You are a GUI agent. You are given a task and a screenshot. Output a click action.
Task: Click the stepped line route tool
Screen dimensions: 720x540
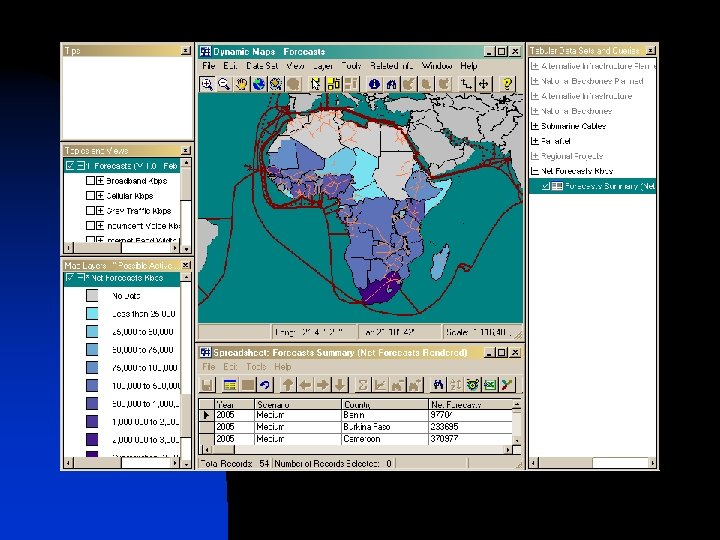point(467,84)
